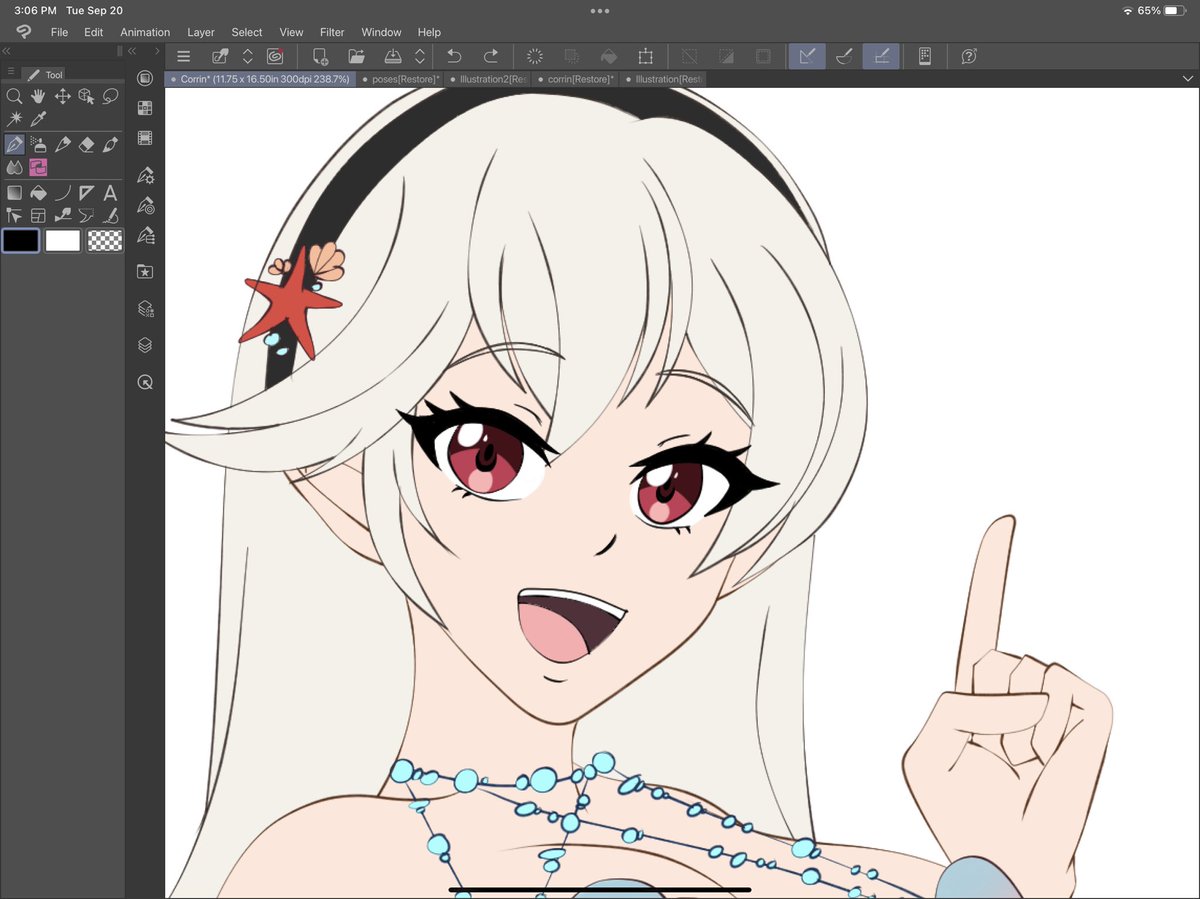Switch to the poses[Restore] canvas tab
The height and width of the screenshot is (899, 1200).
tap(400, 78)
